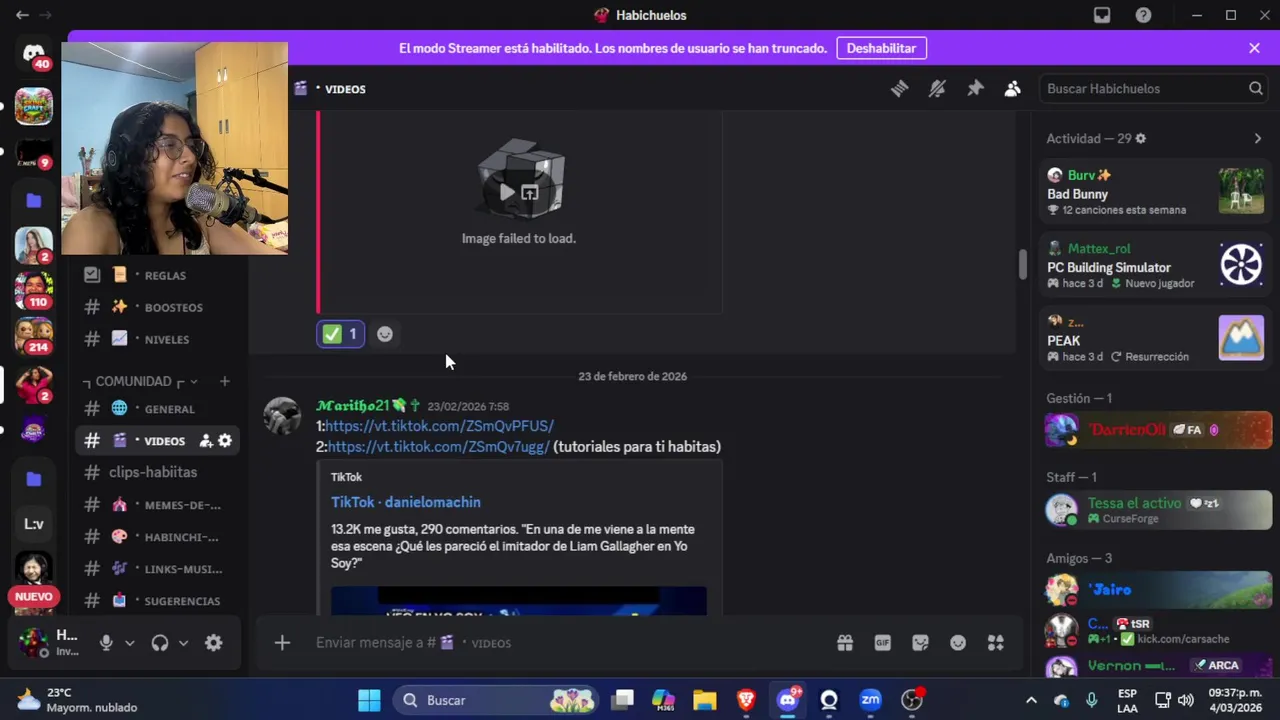The width and height of the screenshot is (1280, 720).
Task: Focus the Buscar Habichuelos search field
Action: pos(1154,89)
